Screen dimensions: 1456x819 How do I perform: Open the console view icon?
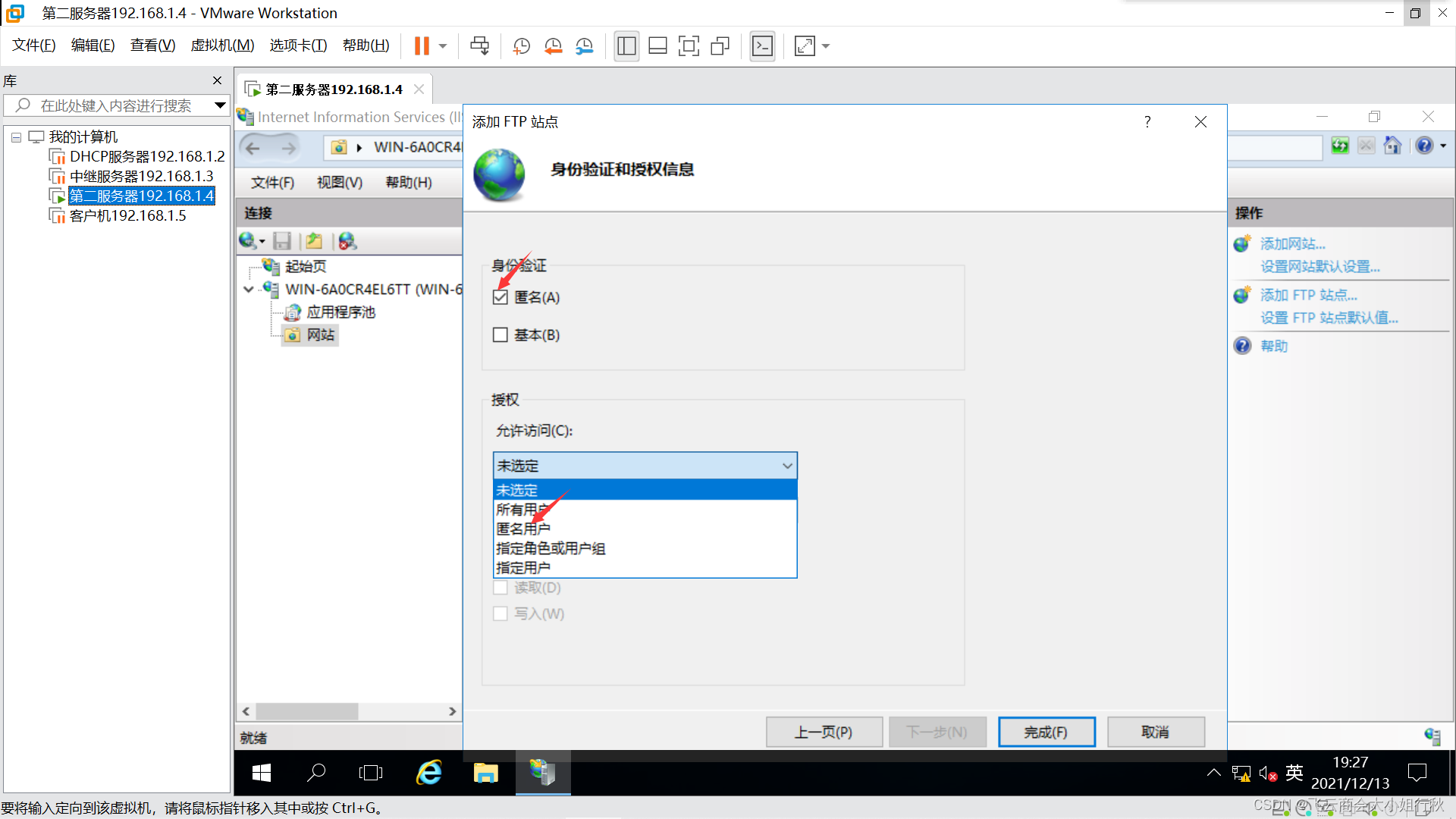click(x=762, y=46)
